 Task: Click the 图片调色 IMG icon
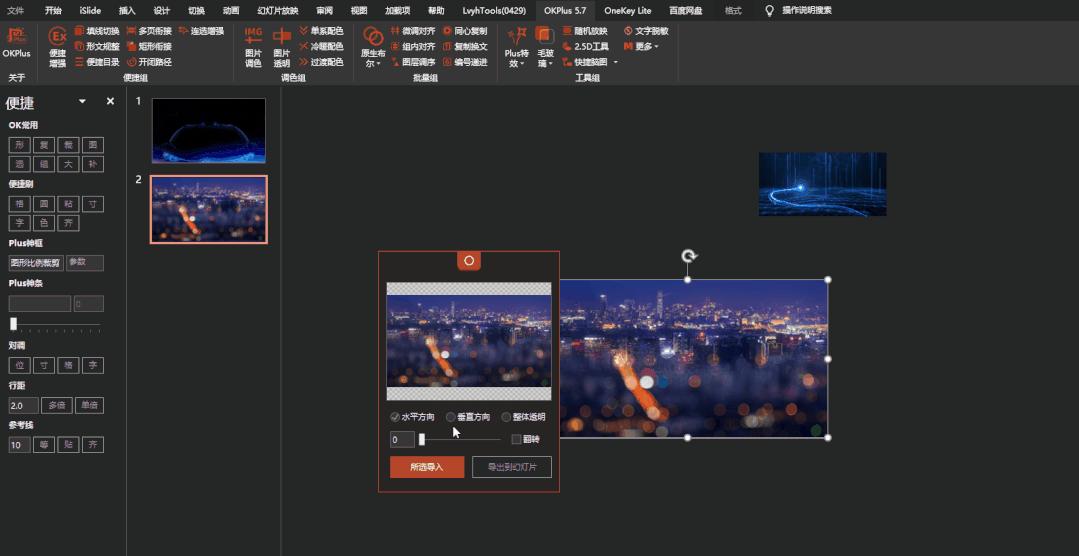click(253, 39)
